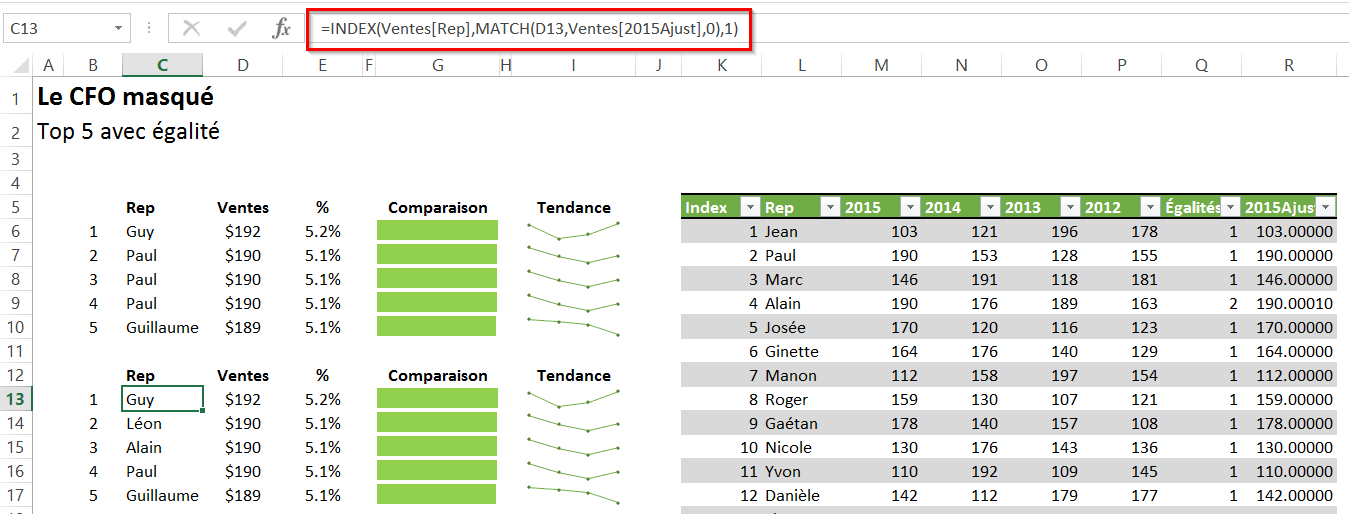The width and height of the screenshot is (1349, 514).
Task: Open the 2015Ajust column filter dropdown
Action: click(x=1325, y=208)
